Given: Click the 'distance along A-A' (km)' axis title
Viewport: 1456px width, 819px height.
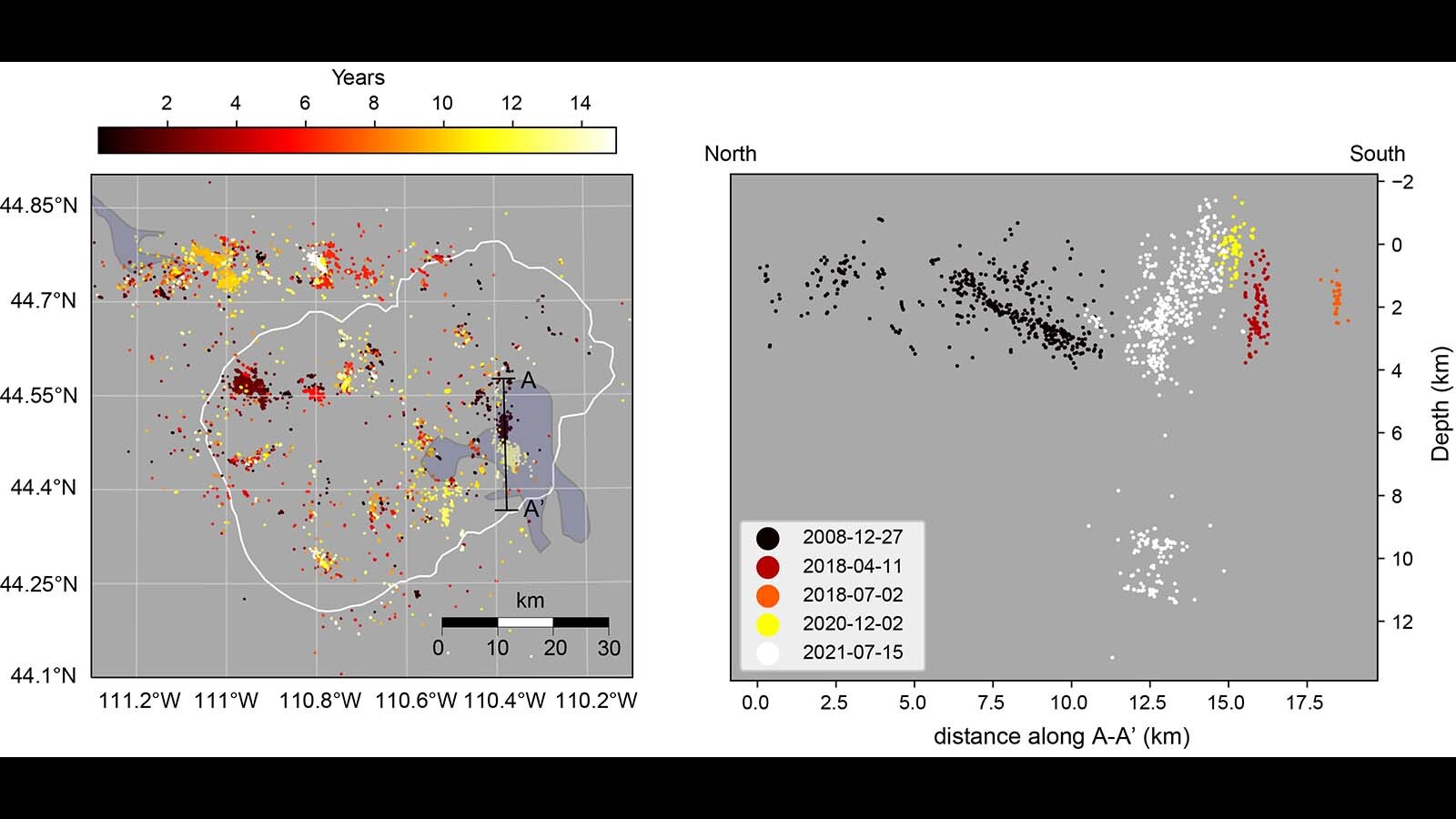Looking at the screenshot, I should [x=1064, y=737].
